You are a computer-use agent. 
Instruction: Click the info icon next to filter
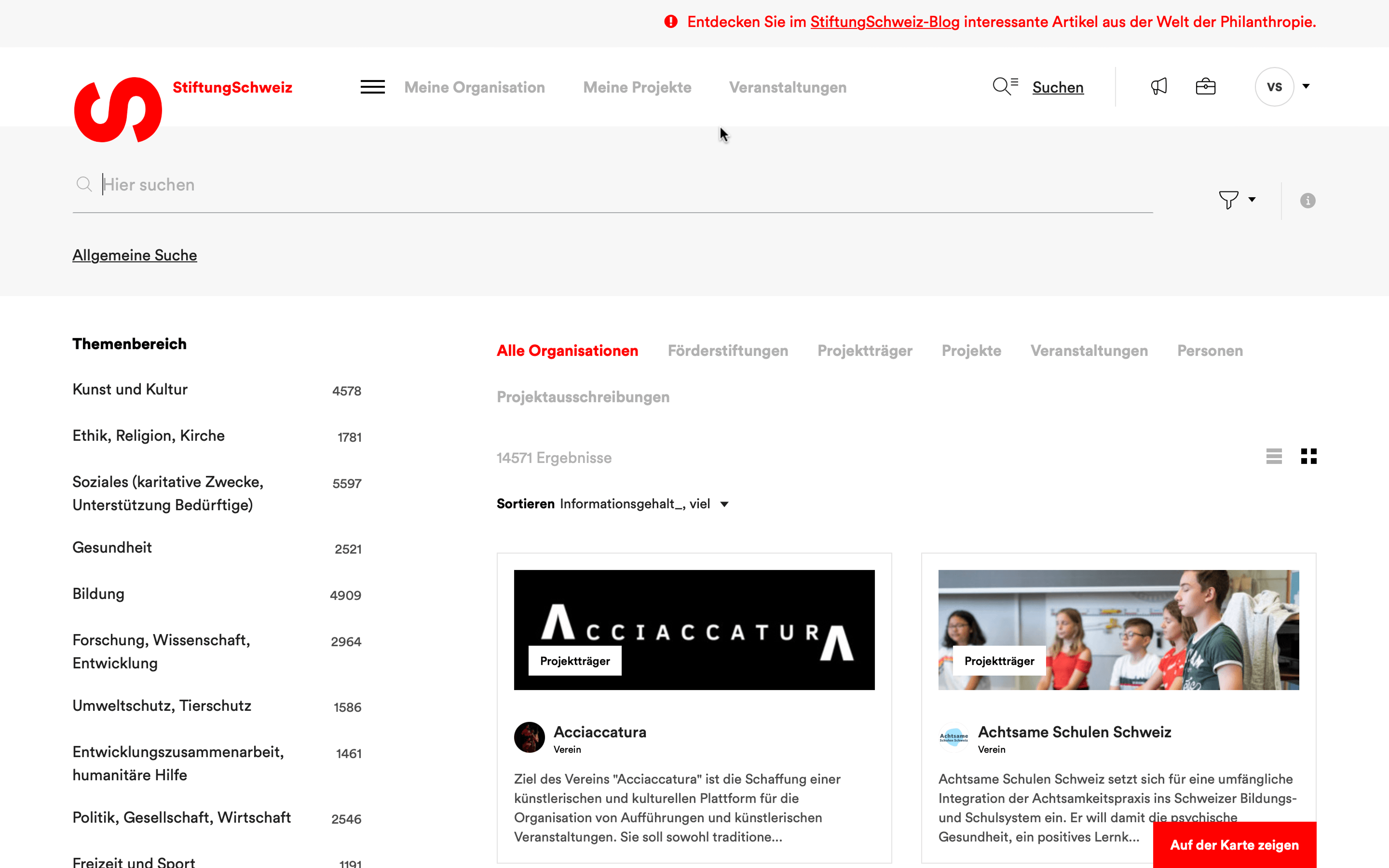1307,200
